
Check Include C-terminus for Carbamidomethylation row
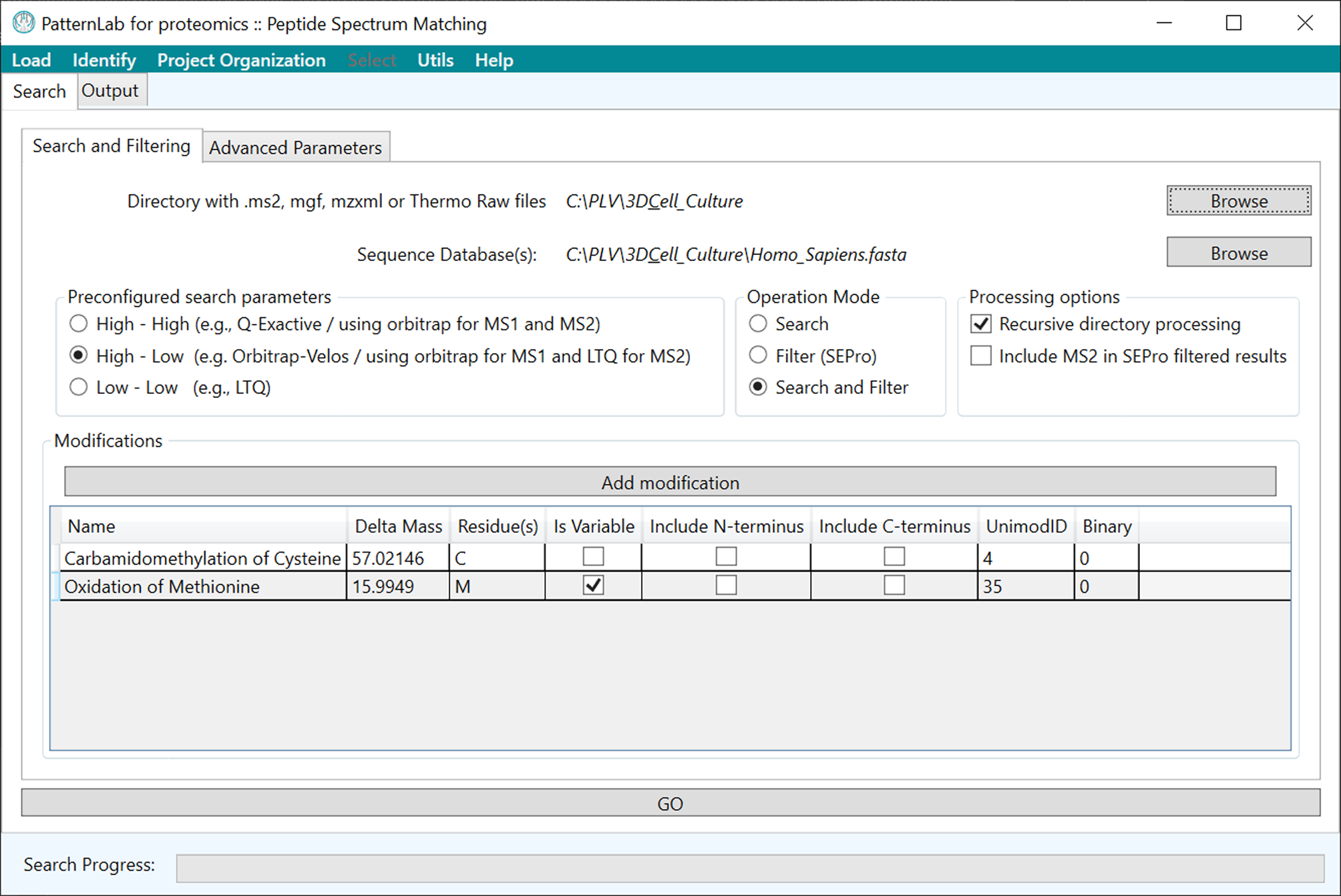pos(894,557)
